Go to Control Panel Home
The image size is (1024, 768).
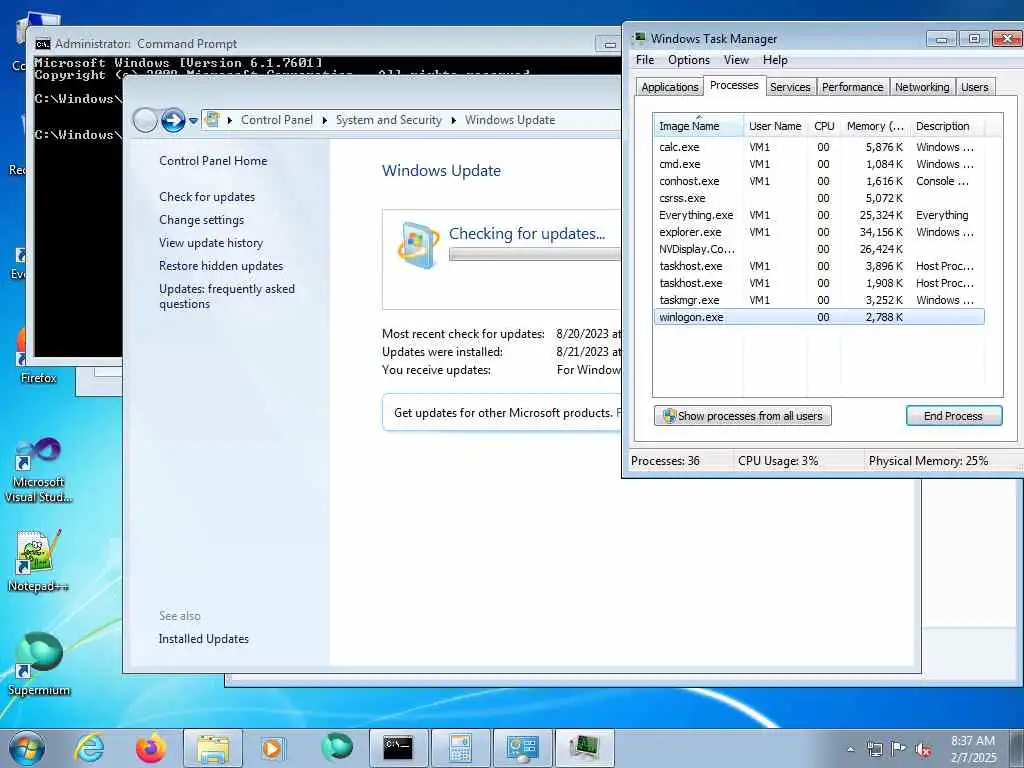tap(213, 161)
